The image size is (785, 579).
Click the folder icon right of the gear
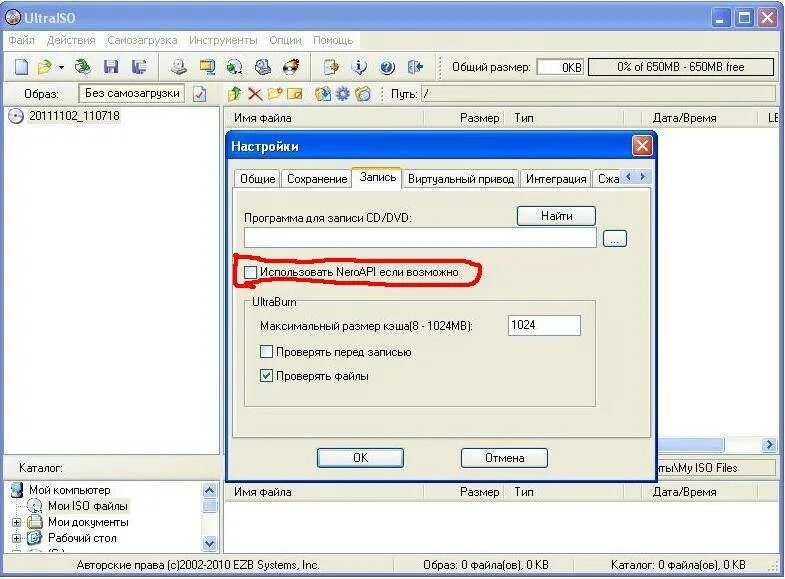[363, 94]
